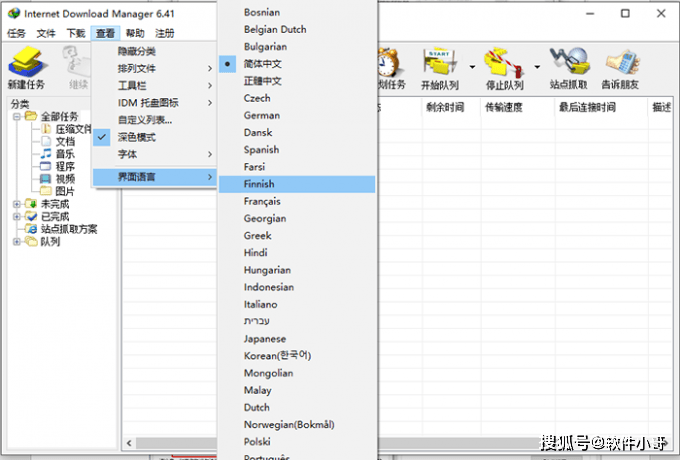Select the 视频 category in tree

[x=58, y=179]
